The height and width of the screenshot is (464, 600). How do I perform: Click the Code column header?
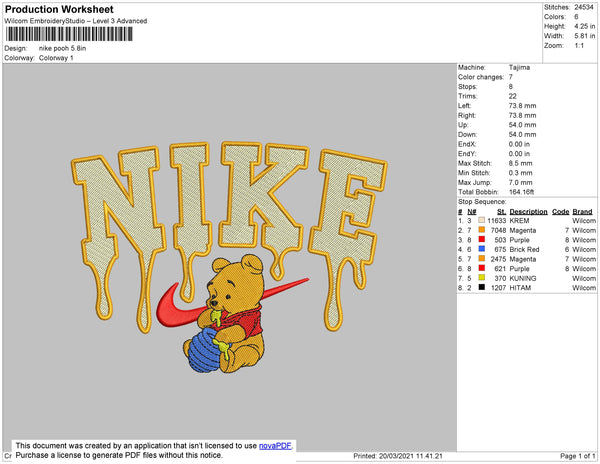(x=560, y=211)
